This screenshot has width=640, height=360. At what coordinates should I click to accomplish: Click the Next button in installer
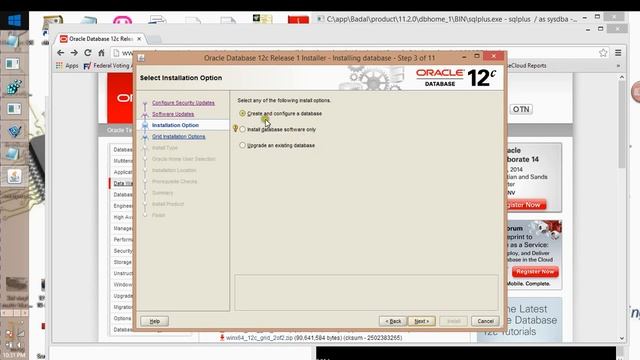pos(422,321)
